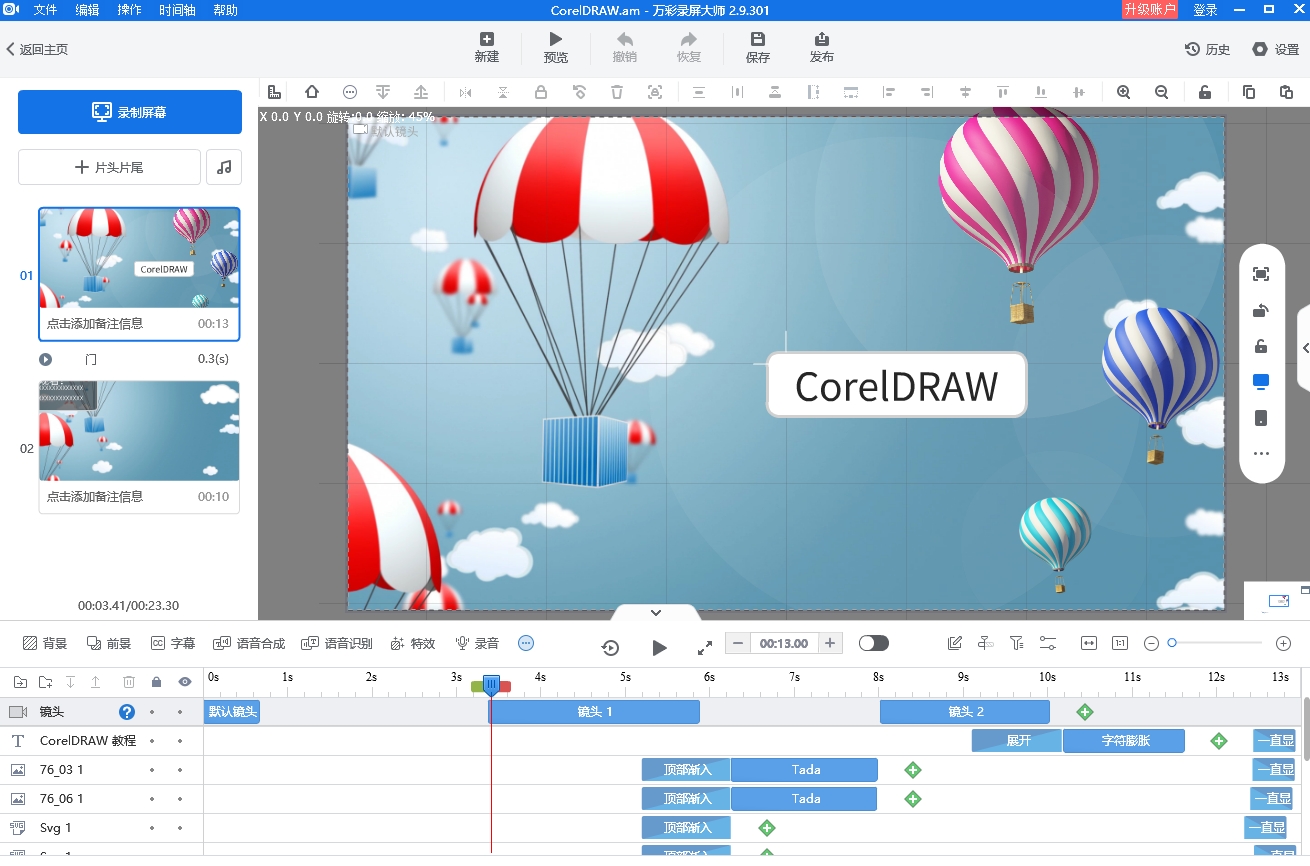This screenshot has width=1310, height=866.
Task: Add animation via green plus on 镜头 row
Action: [1085, 712]
